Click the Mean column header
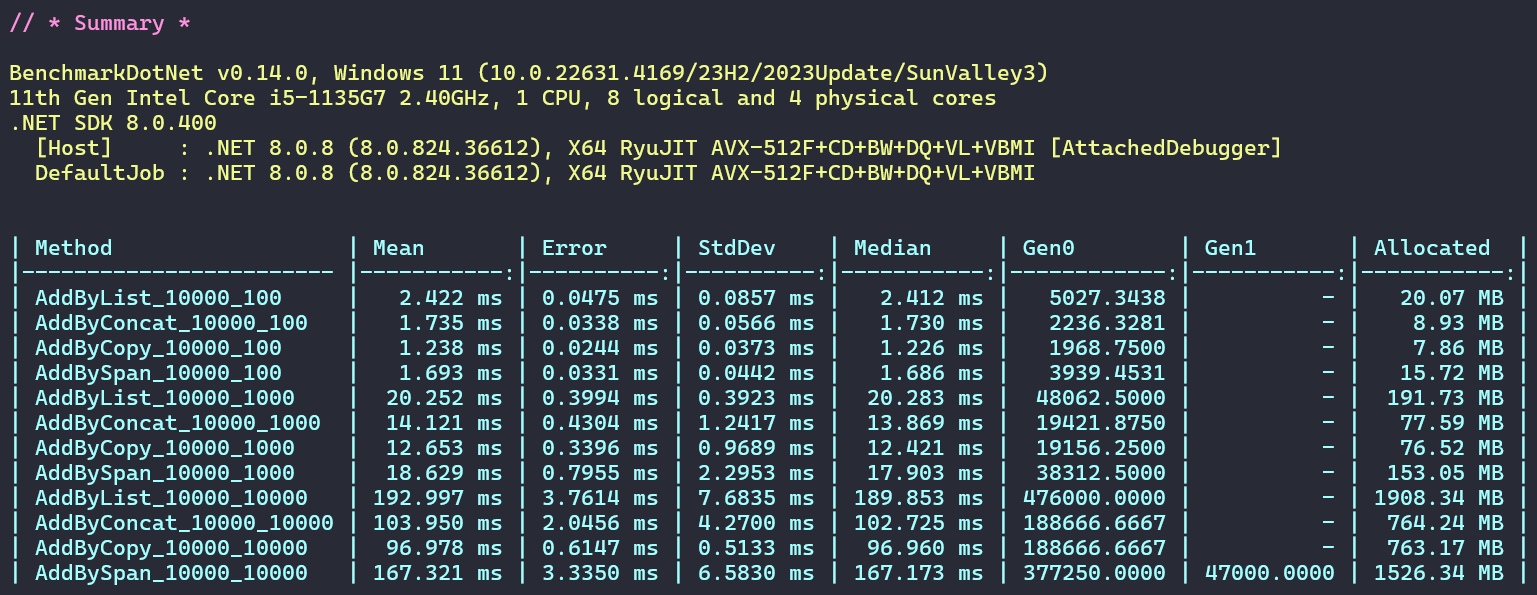The height and width of the screenshot is (595, 1537). pyautogui.click(x=399, y=248)
